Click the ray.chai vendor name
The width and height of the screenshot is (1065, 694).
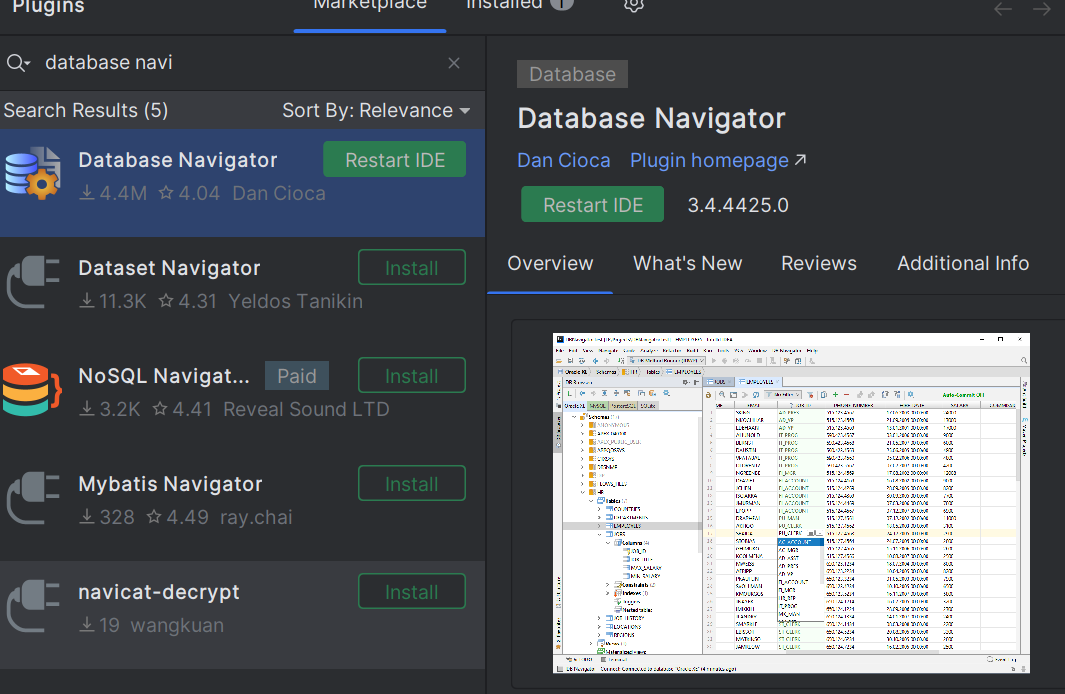[x=256, y=517]
